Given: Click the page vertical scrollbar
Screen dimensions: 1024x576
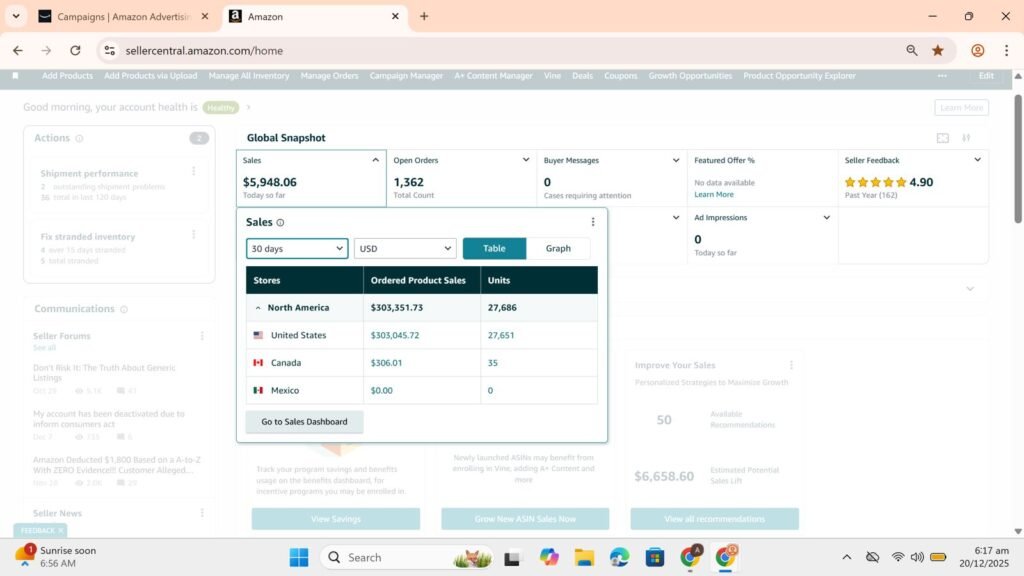Looking at the screenshot, I should coord(1017,159).
